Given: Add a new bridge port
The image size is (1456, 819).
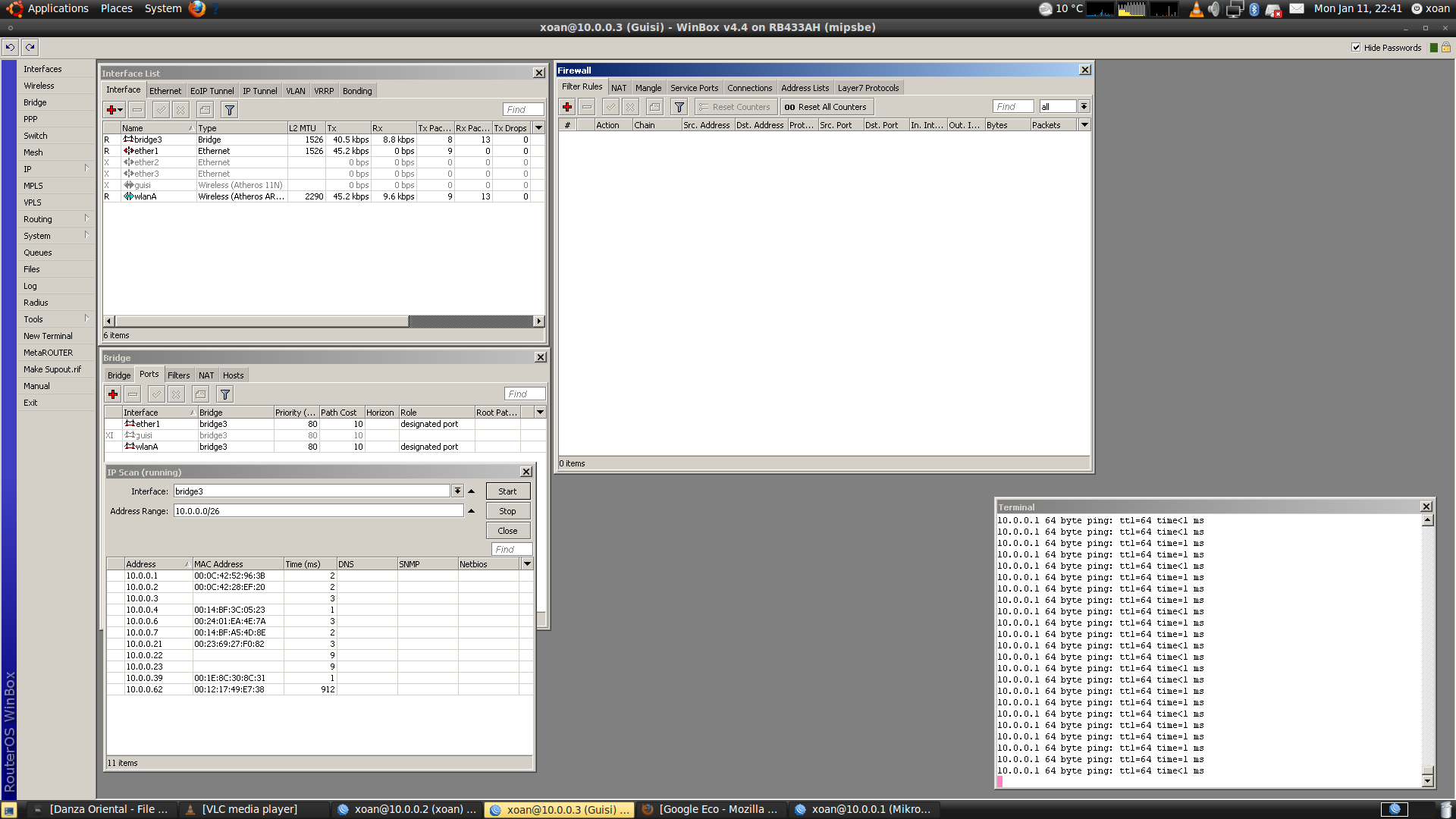Looking at the screenshot, I should coord(113,394).
